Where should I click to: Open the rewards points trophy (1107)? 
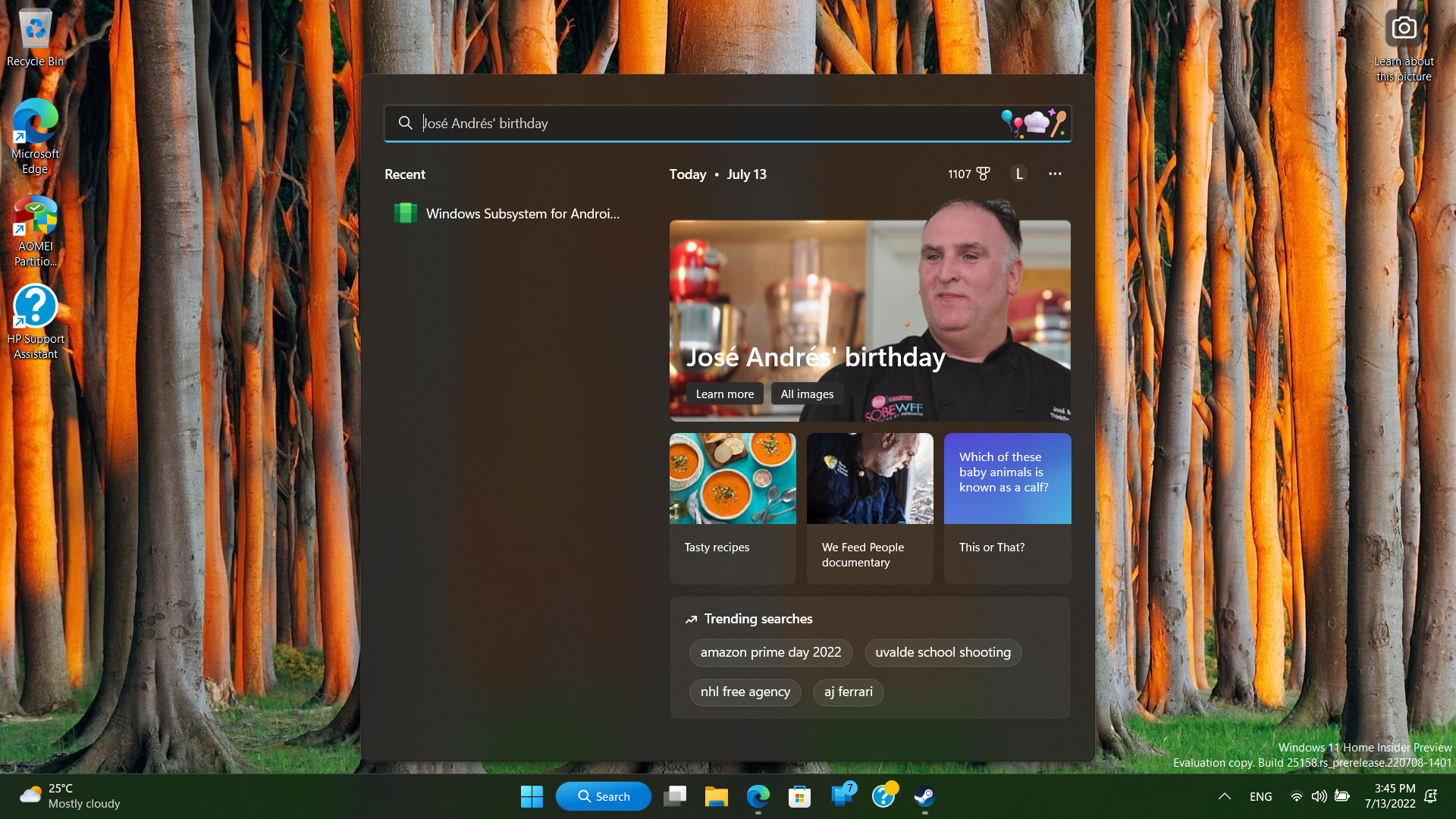(x=968, y=174)
